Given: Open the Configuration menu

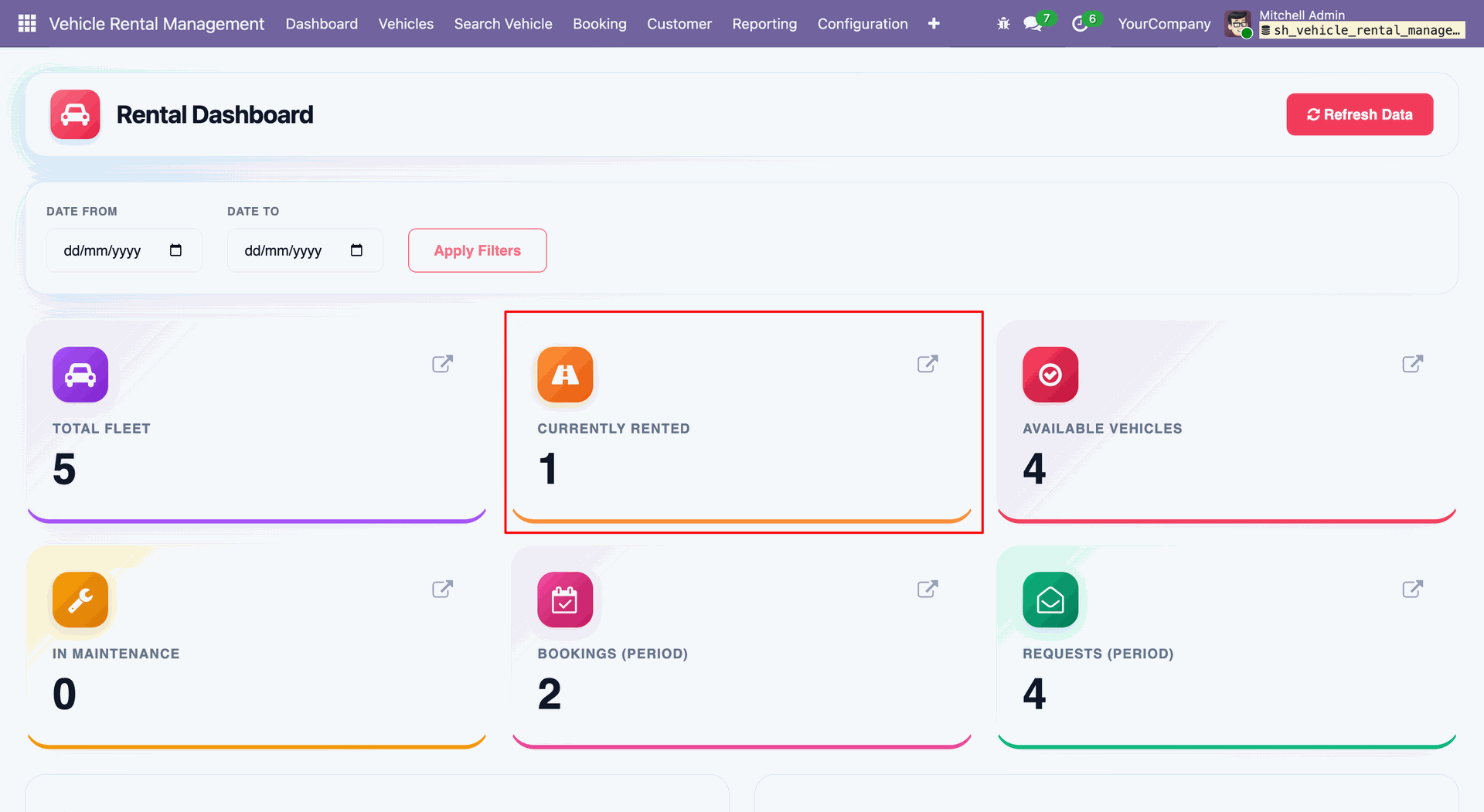Looking at the screenshot, I should pyautogui.click(x=863, y=23).
